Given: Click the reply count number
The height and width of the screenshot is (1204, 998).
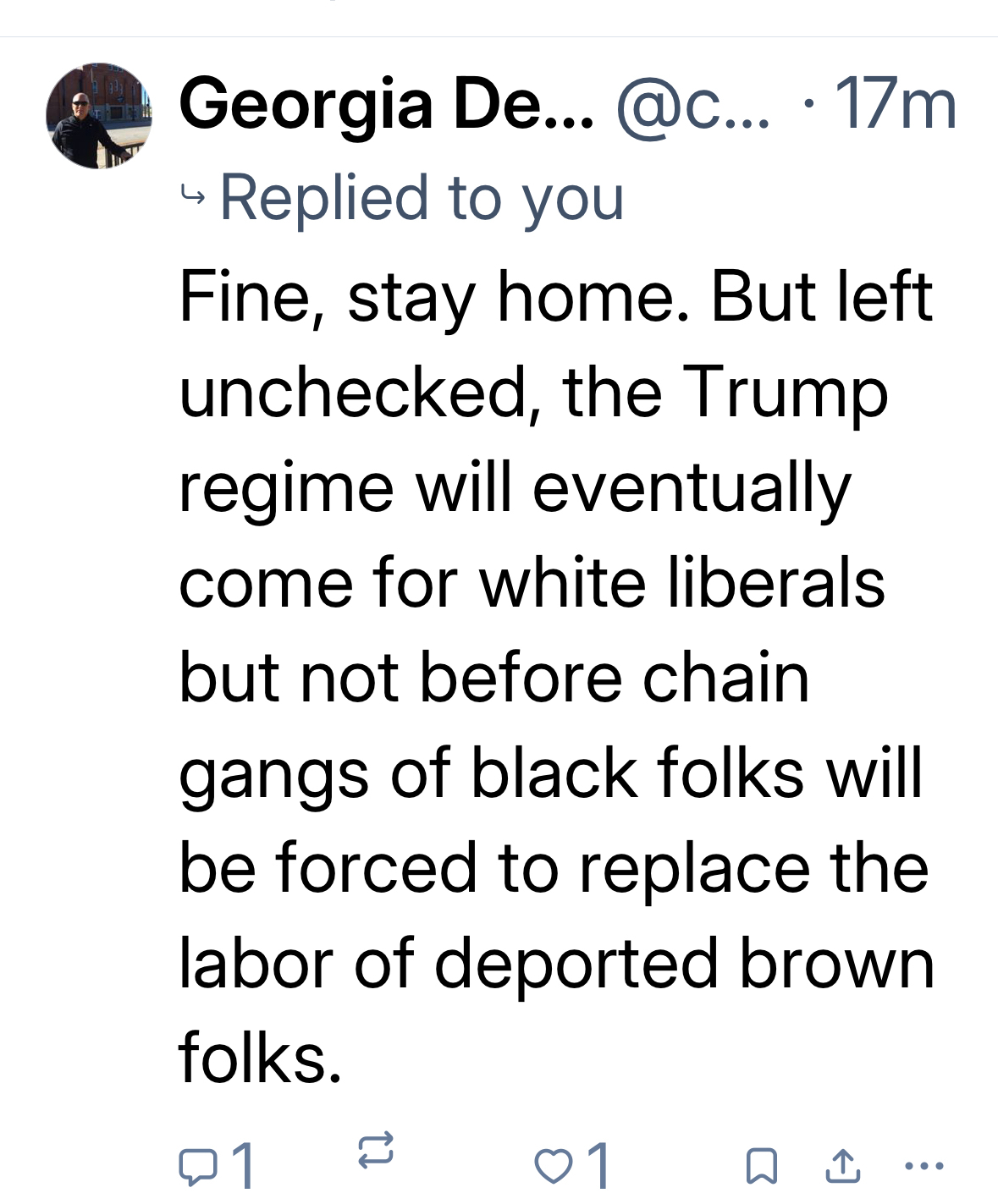Looking at the screenshot, I should 243,1166.
